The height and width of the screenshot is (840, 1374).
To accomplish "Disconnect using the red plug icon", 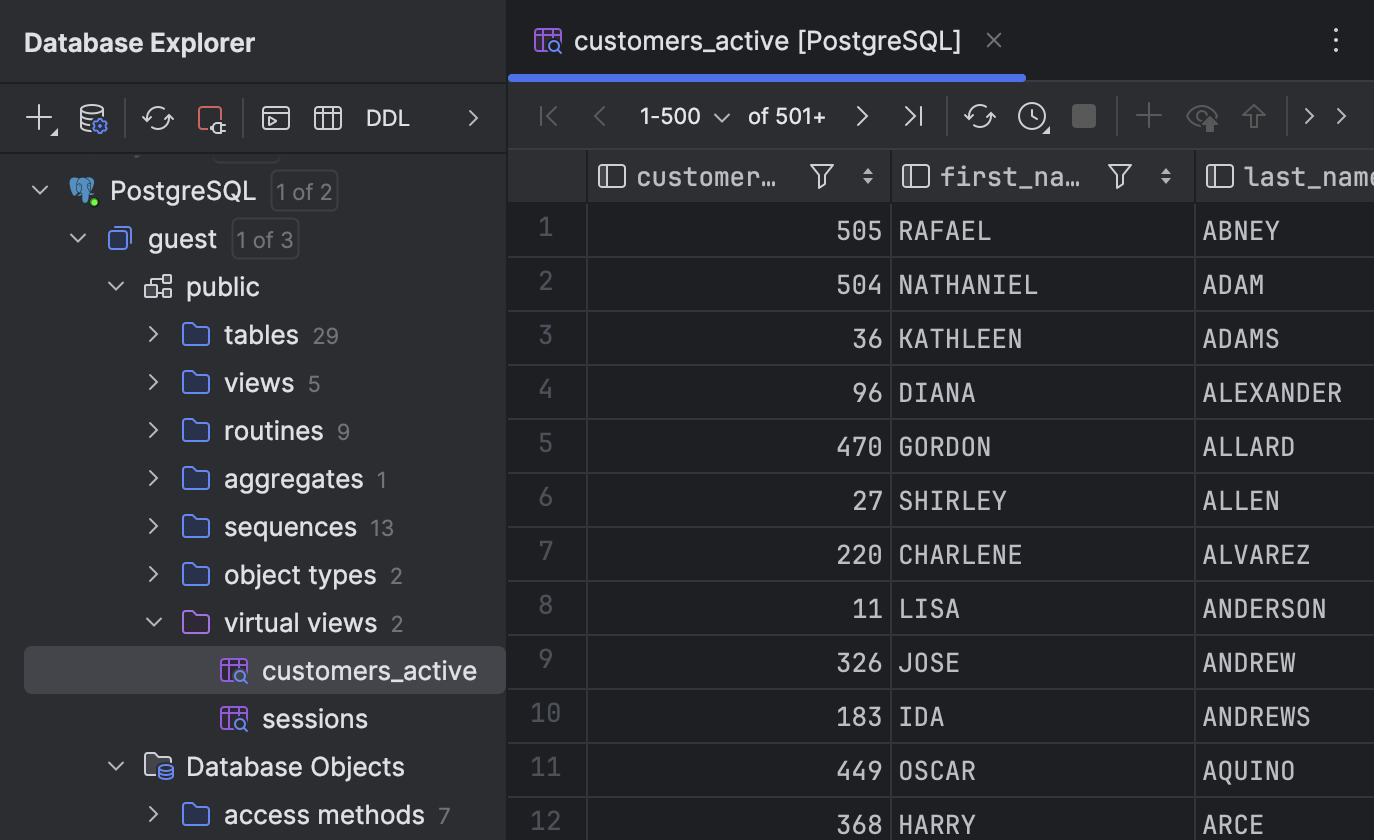I will [210, 117].
